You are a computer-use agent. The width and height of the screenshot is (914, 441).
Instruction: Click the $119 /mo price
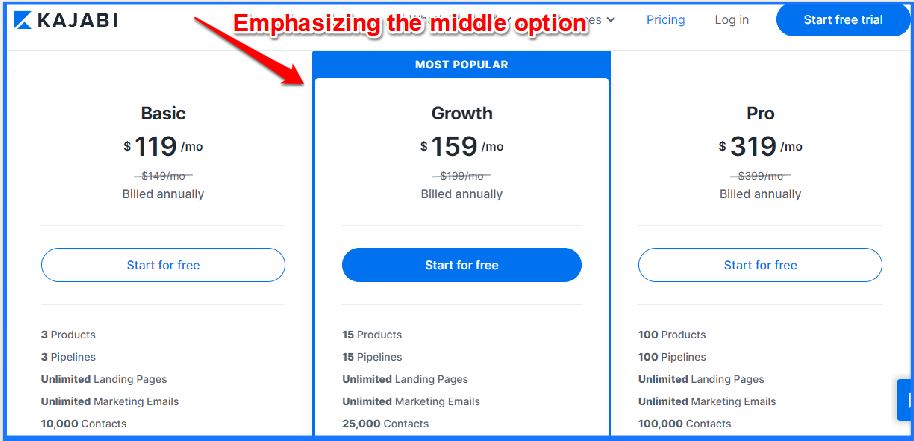coord(163,147)
